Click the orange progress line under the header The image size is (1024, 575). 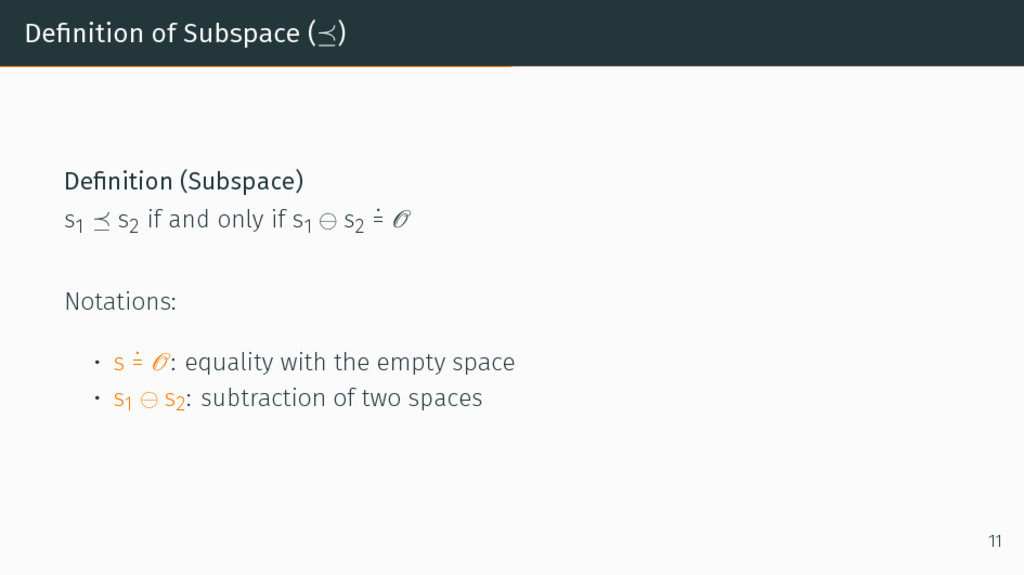pyautogui.click(x=256, y=66)
